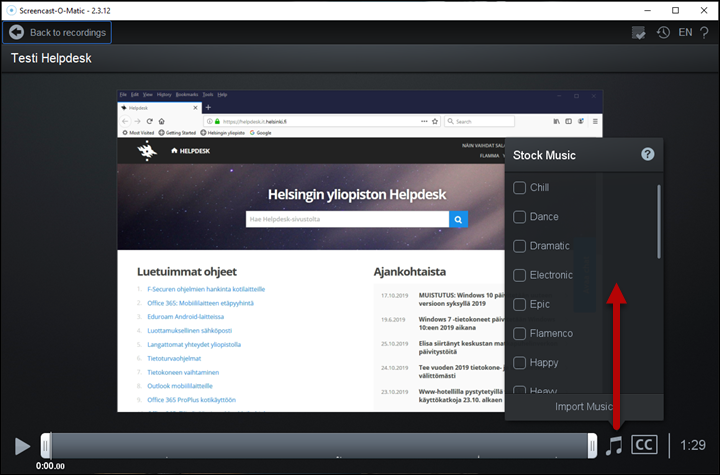Click the Stock Music list scrollbar
Screen dimensions: 720x475
tap(659, 222)
